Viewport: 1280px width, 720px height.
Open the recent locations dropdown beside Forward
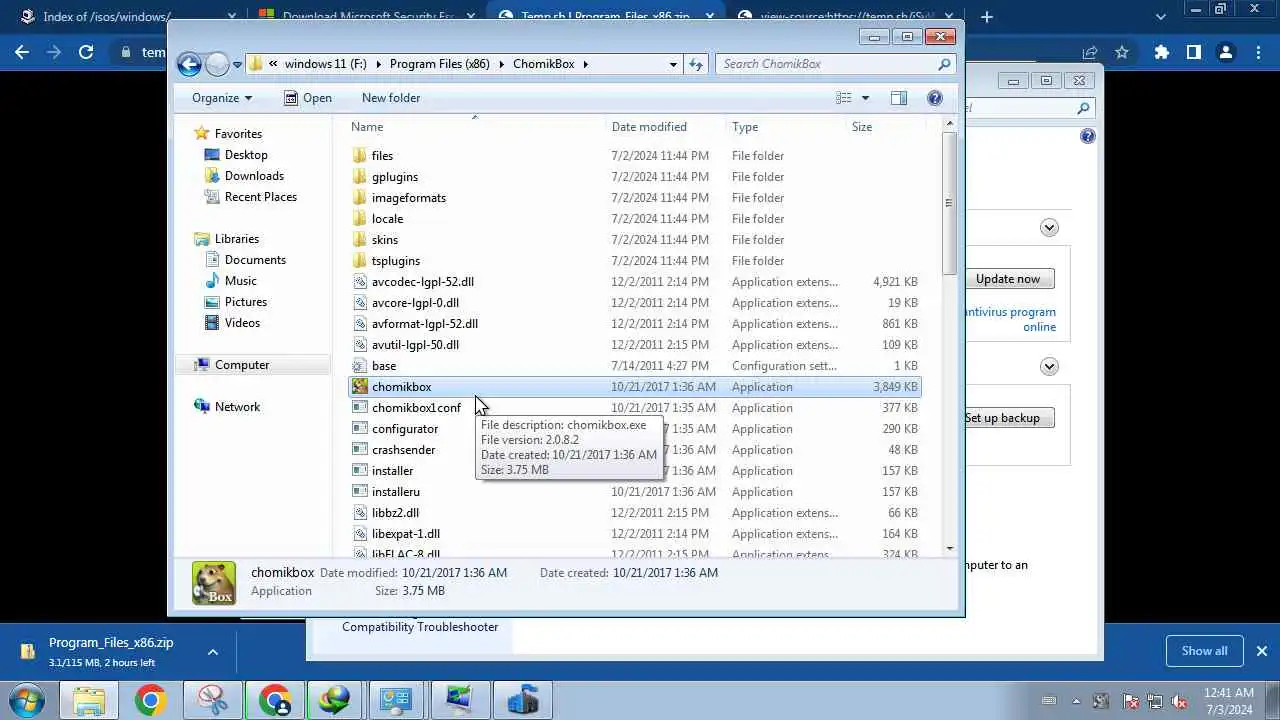237,64
